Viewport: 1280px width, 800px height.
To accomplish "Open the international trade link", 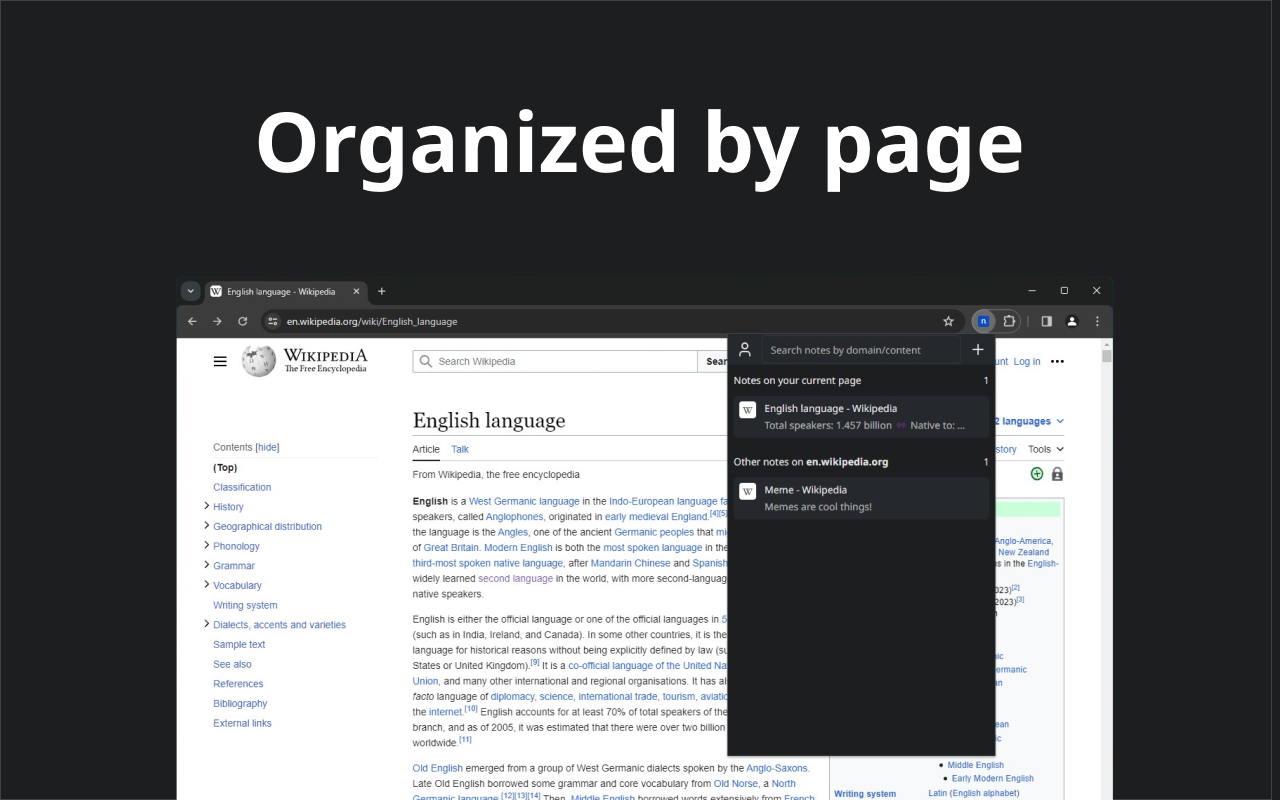I will click(x=618, y=696).
